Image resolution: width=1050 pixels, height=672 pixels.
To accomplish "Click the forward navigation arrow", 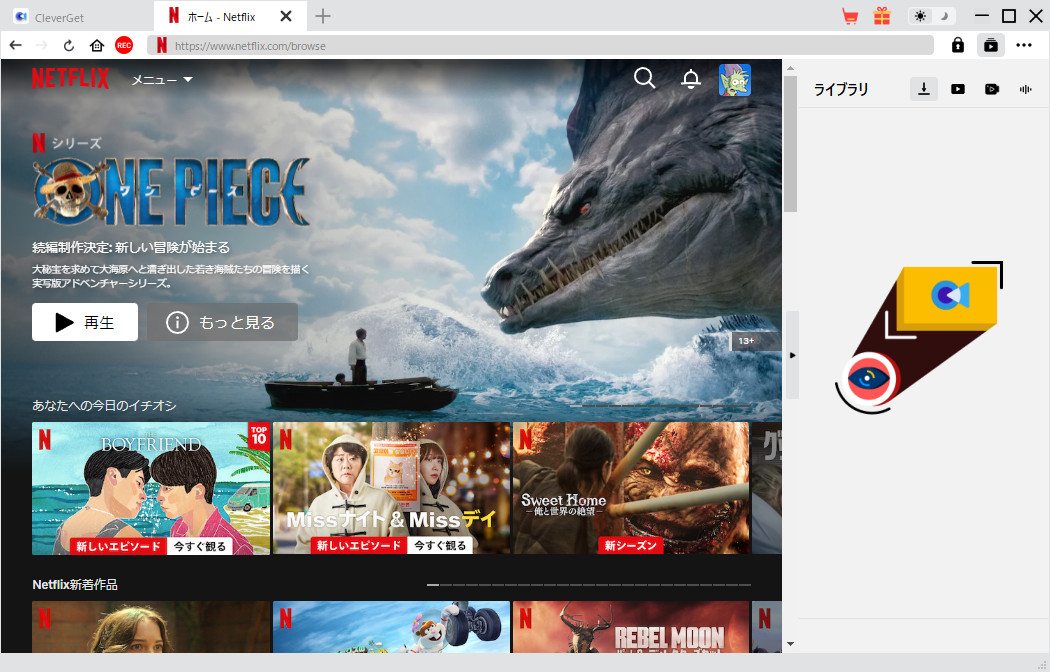I will (42, 46).
